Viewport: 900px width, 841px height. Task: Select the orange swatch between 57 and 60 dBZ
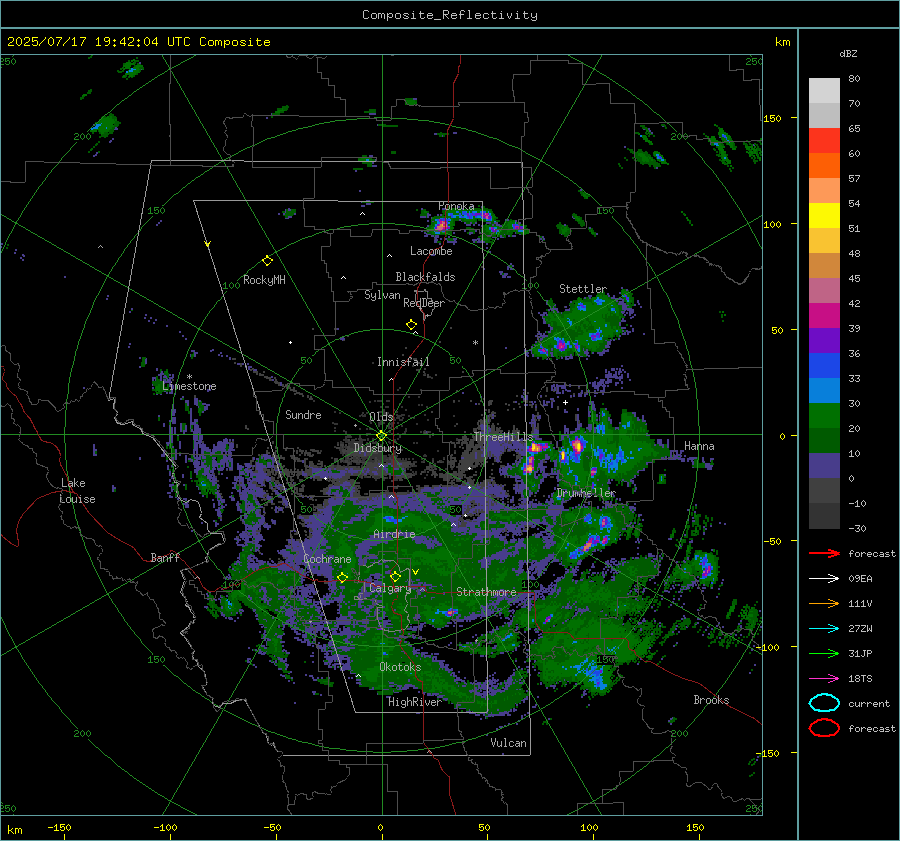824,165
